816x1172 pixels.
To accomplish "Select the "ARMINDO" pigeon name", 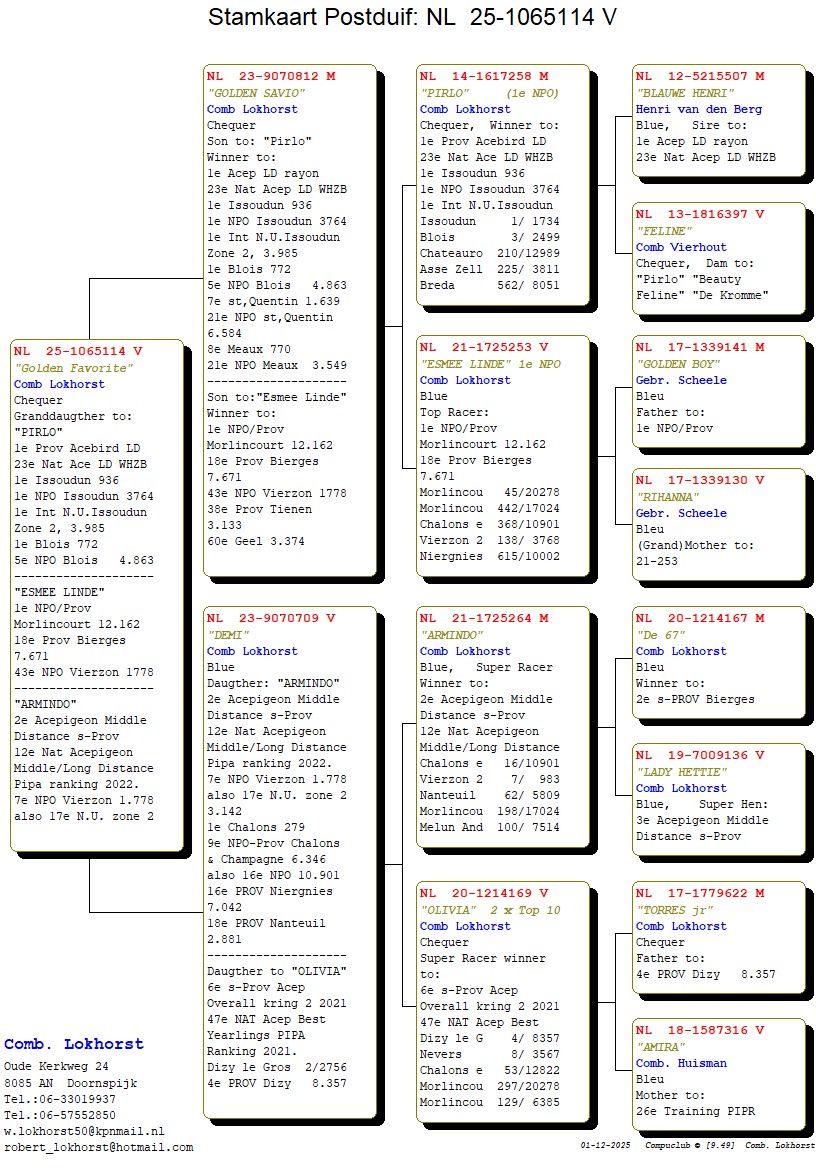I will click(x=451, y=635).
